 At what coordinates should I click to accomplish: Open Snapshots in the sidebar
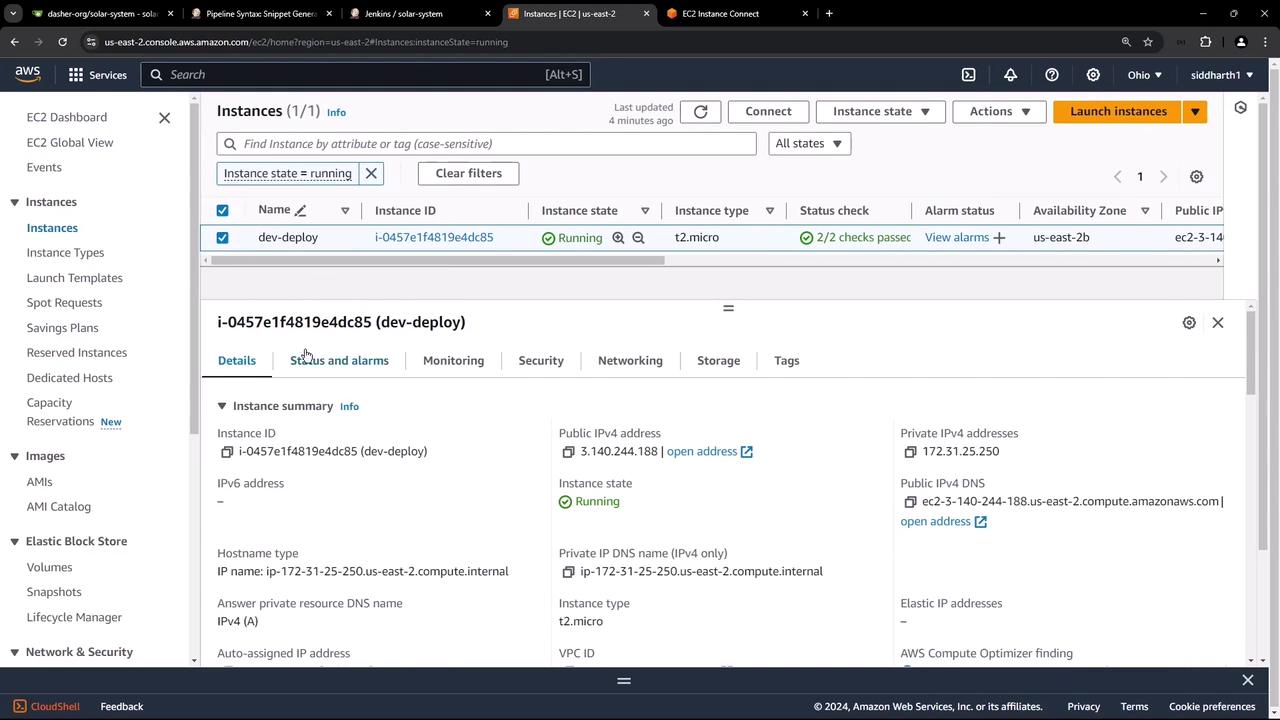click(54, 592)
